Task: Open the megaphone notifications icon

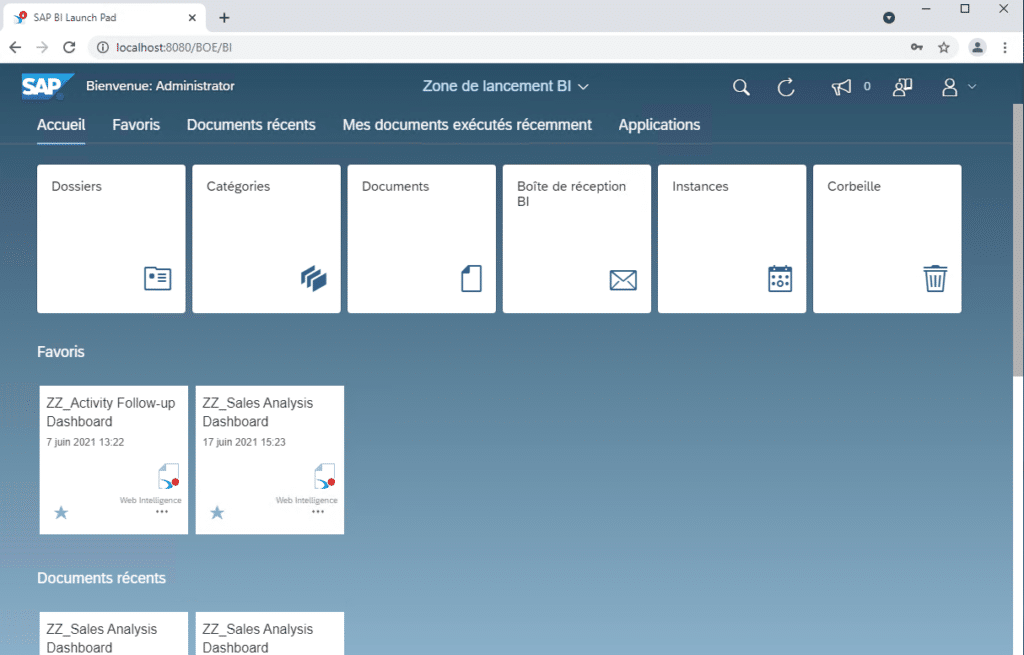Action: tap(841, 87)
